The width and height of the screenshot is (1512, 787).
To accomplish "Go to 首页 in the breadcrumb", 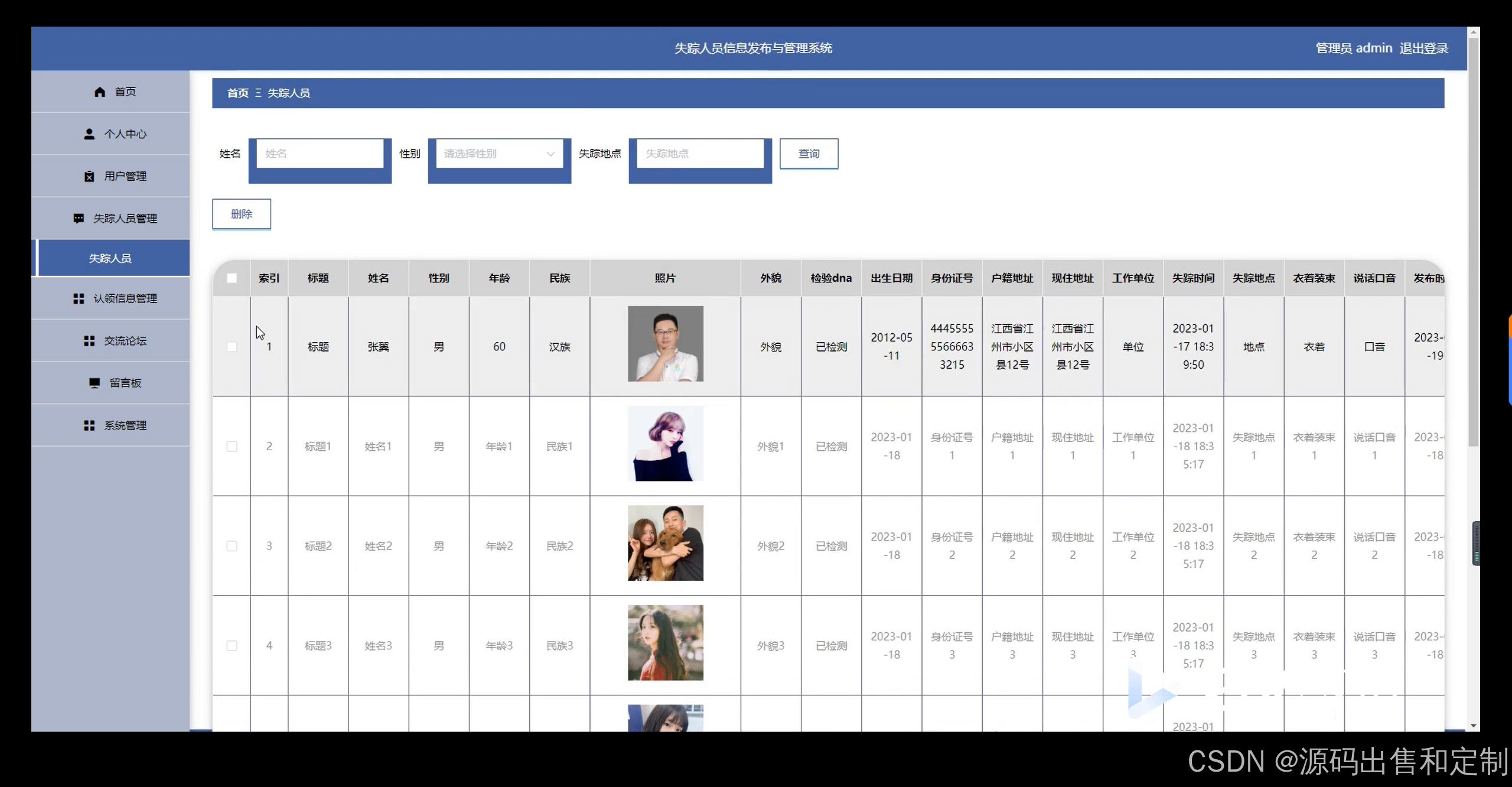I will click(x=237, y=93).
